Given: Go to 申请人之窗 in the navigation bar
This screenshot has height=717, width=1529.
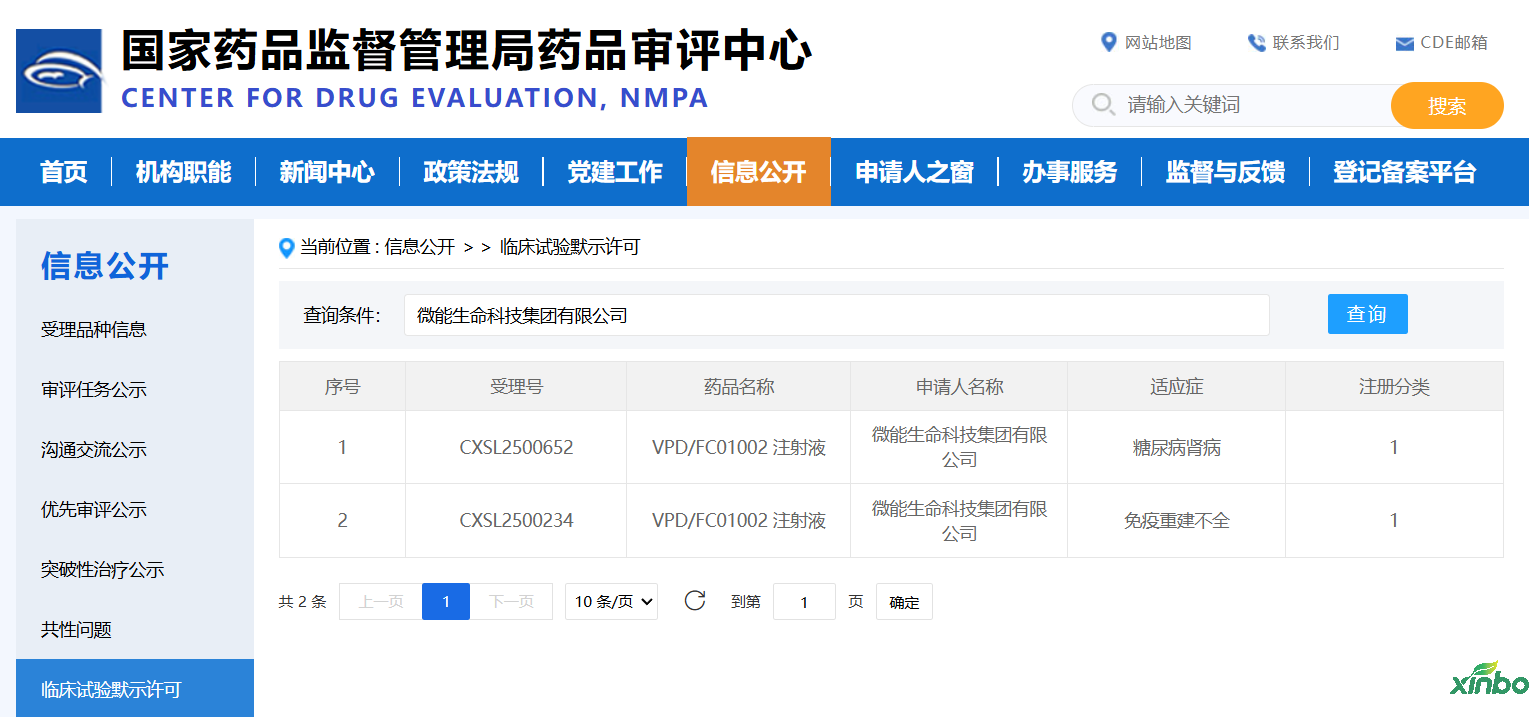Looking at the screenshot, I should click(x=914, y=172).
